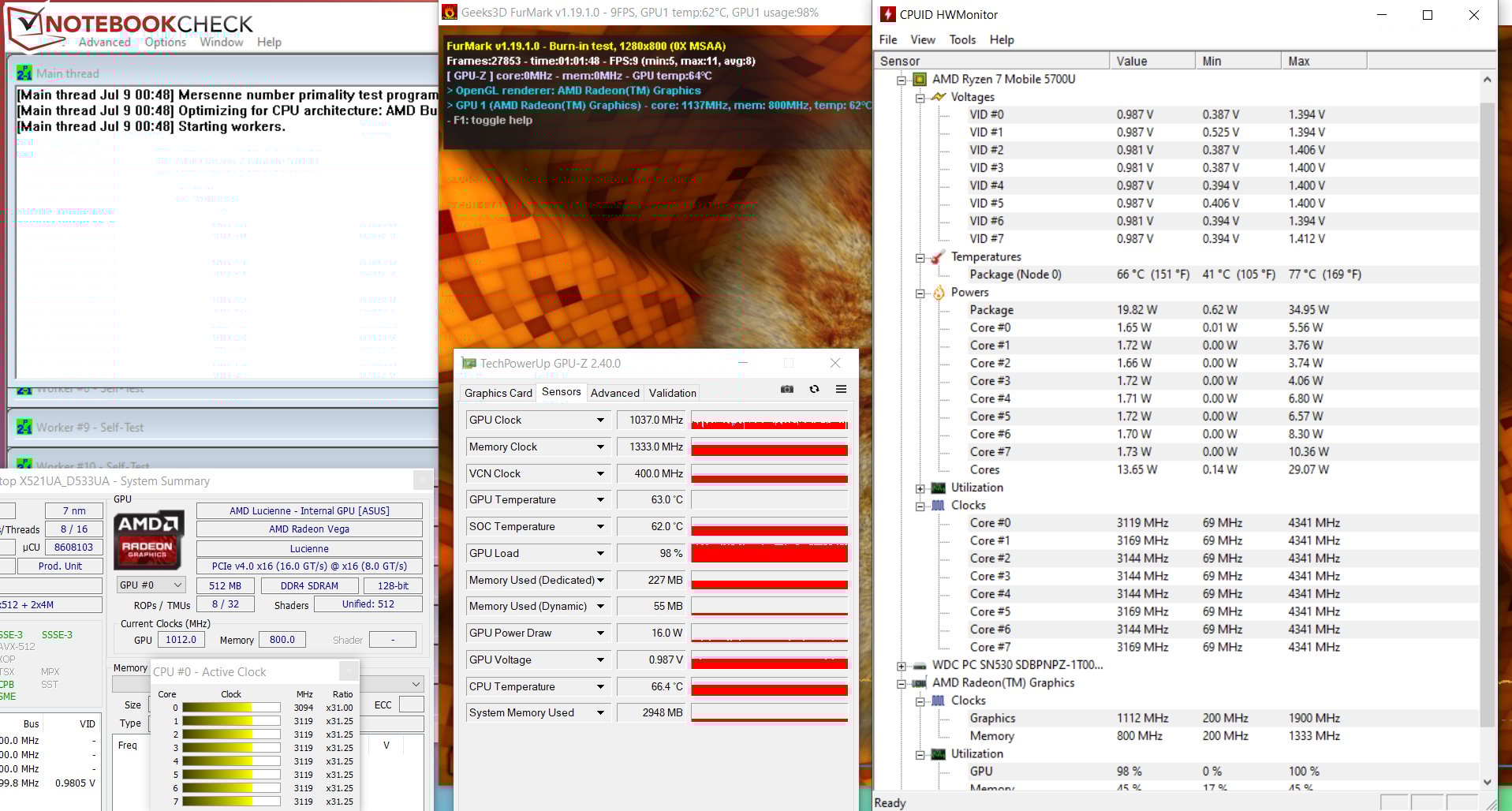The width and height of the screenshot is (1512, 811).
Task: Click GPU-Z refresh sensors icon
Action: tap(814, 389)
